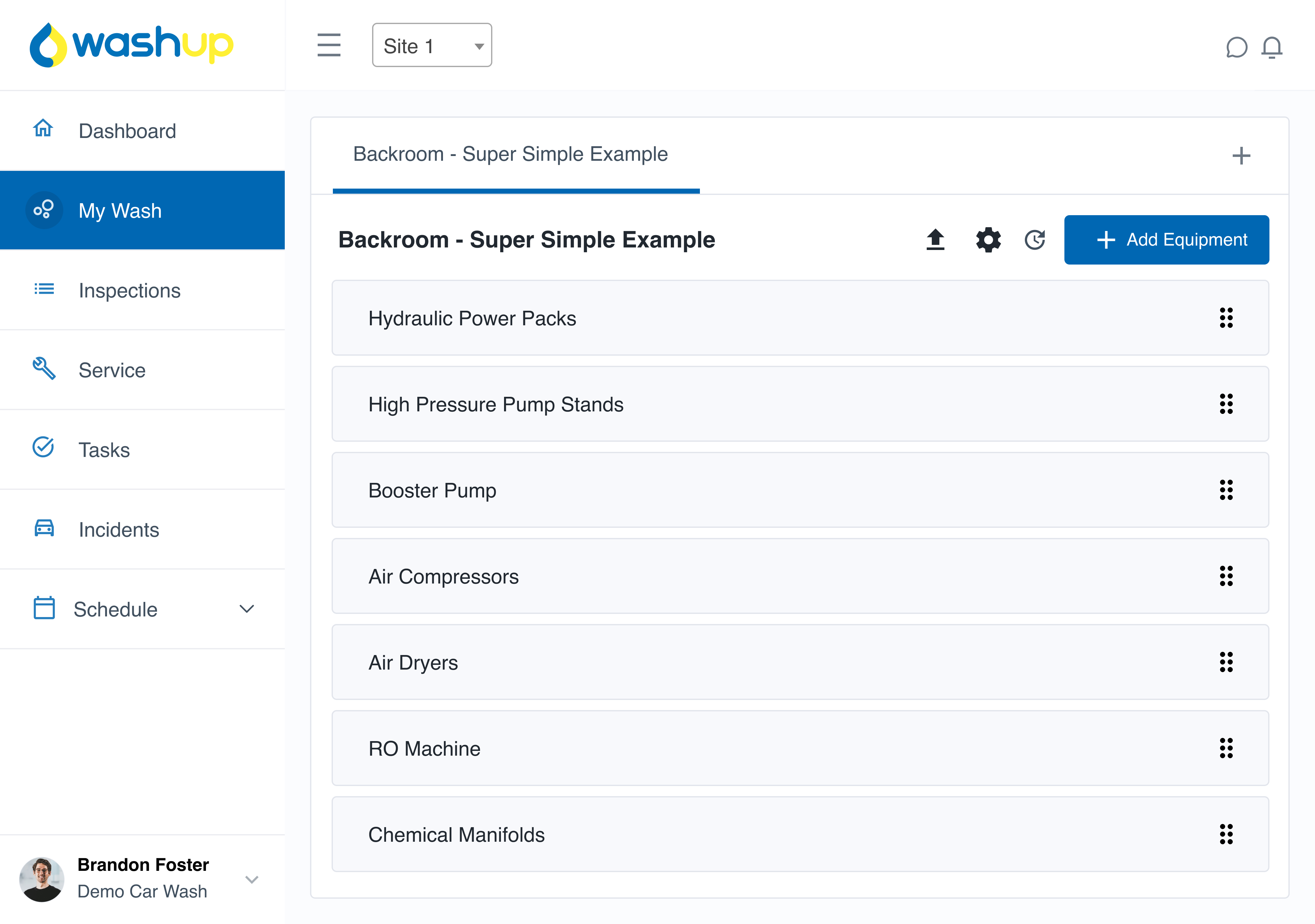This screenshot has height=924, width=1315.
Task: Expand Brandon Foster user menu
Action: 252,879
